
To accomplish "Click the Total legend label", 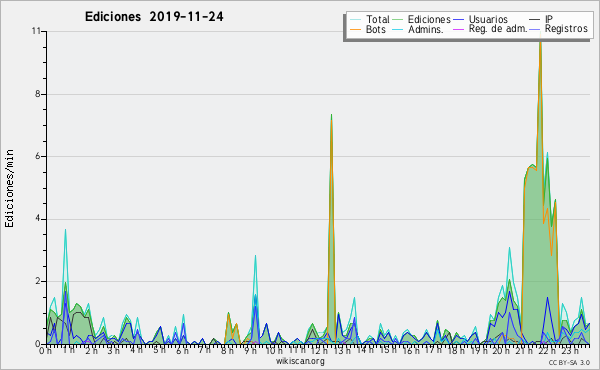I will coord(377,19).
